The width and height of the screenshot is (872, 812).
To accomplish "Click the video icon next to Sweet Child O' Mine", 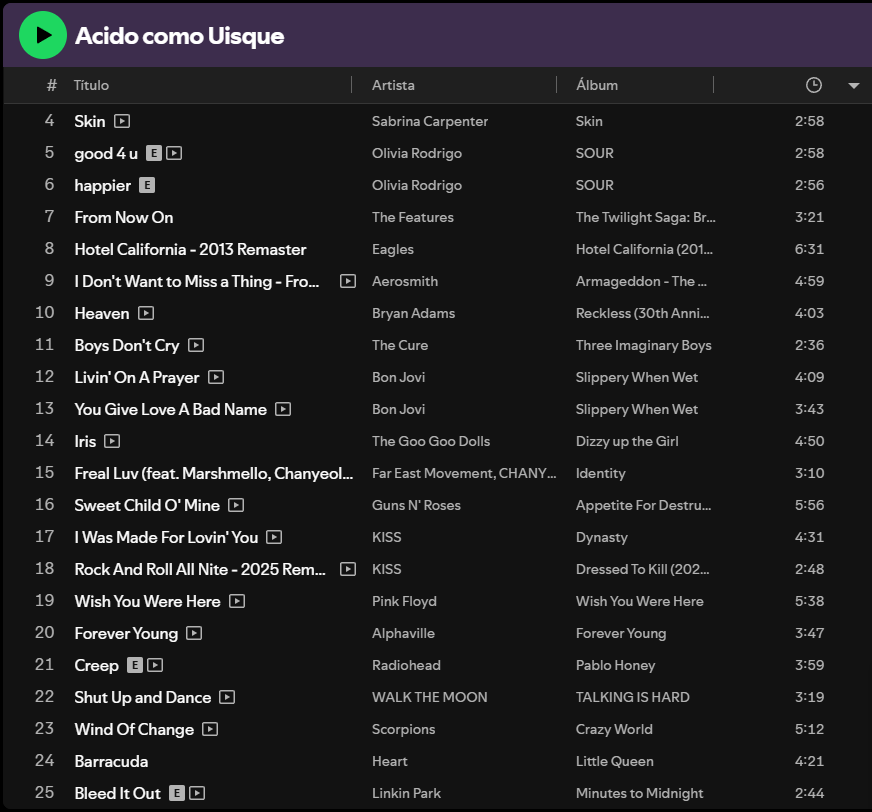I will [x=236, y=505].
